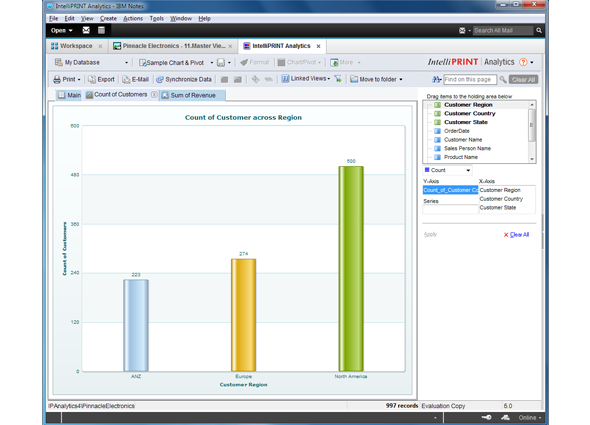The width and height of the screenshot is (590, 425).
Task: Click the Customer Country green field icon
Action: pos(437,113)
